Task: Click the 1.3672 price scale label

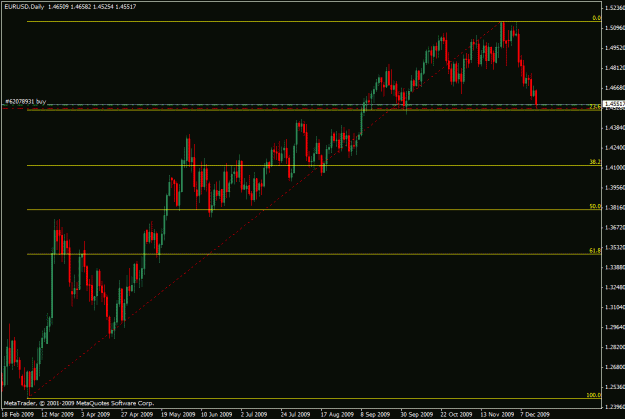Action: pyautogui.click(x=615, y=227)
